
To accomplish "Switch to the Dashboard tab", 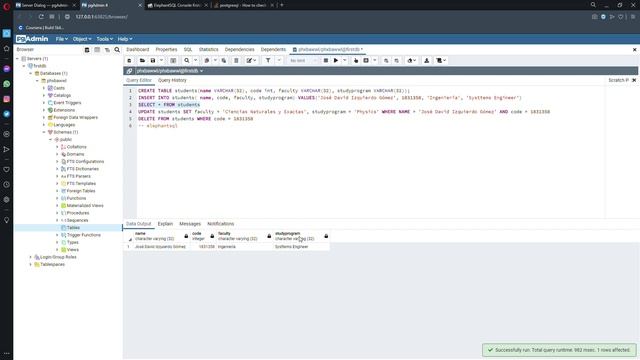I will (138, 49).
